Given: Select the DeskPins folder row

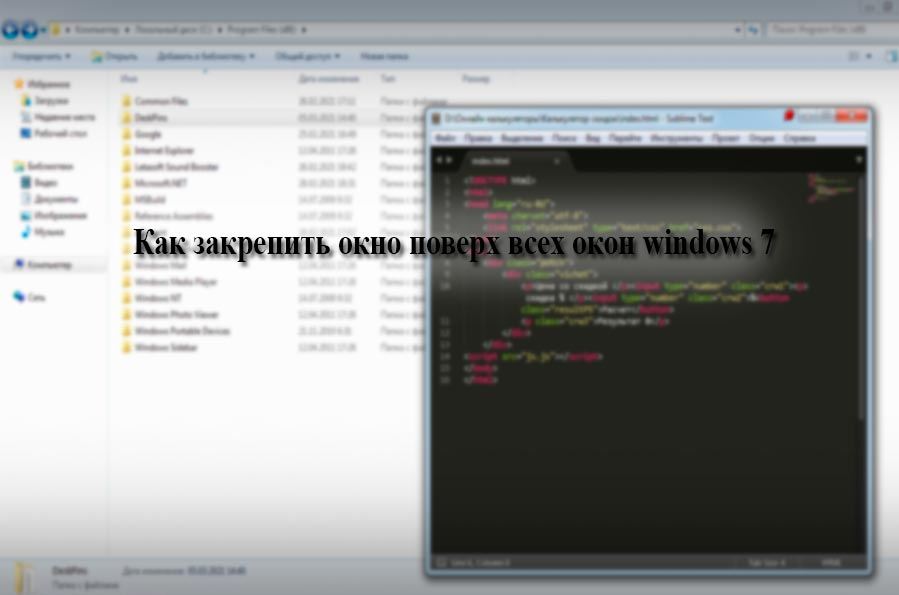Looking at the screenshot, I should (x=272, y=118).
